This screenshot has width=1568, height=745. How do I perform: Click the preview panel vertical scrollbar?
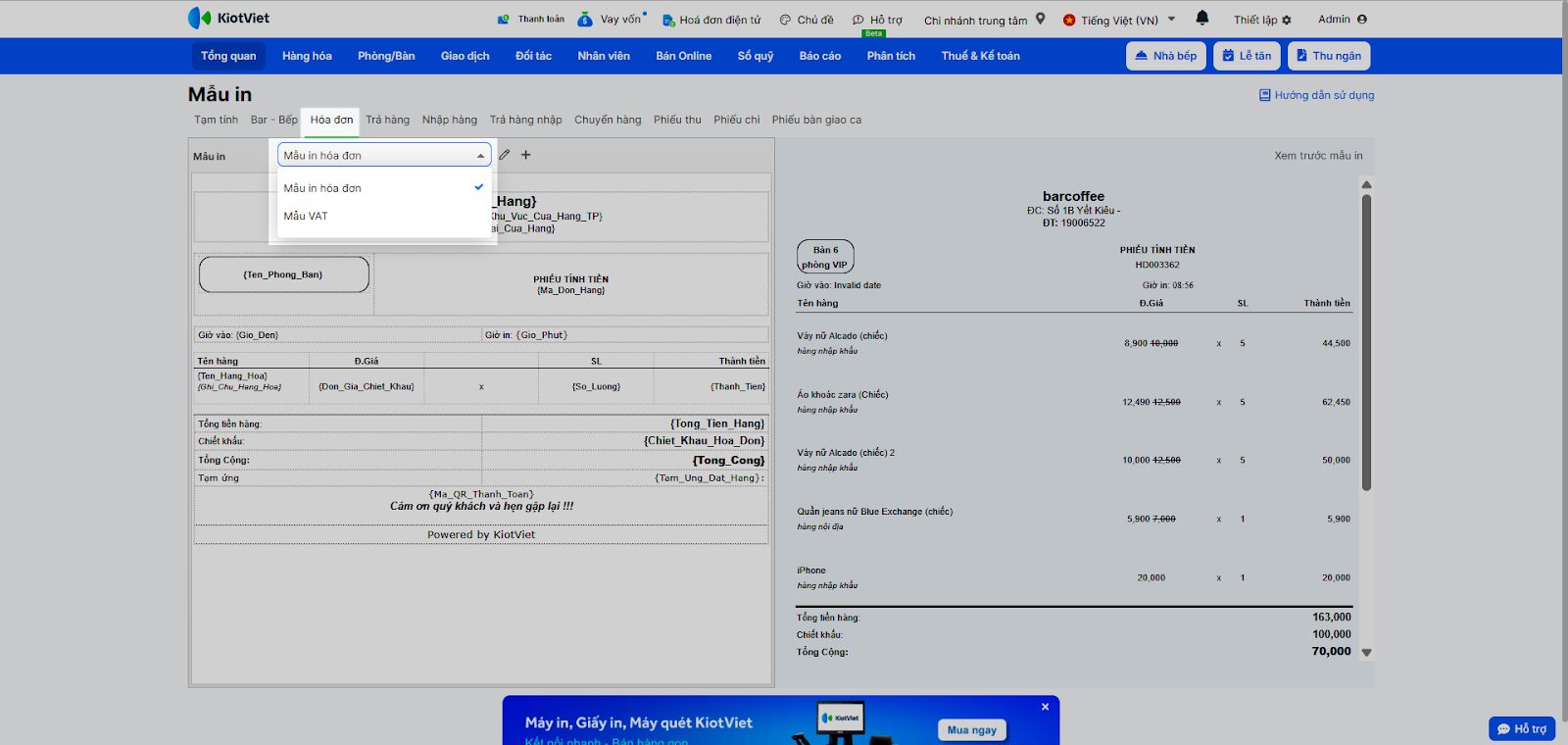coord(1366,343)
